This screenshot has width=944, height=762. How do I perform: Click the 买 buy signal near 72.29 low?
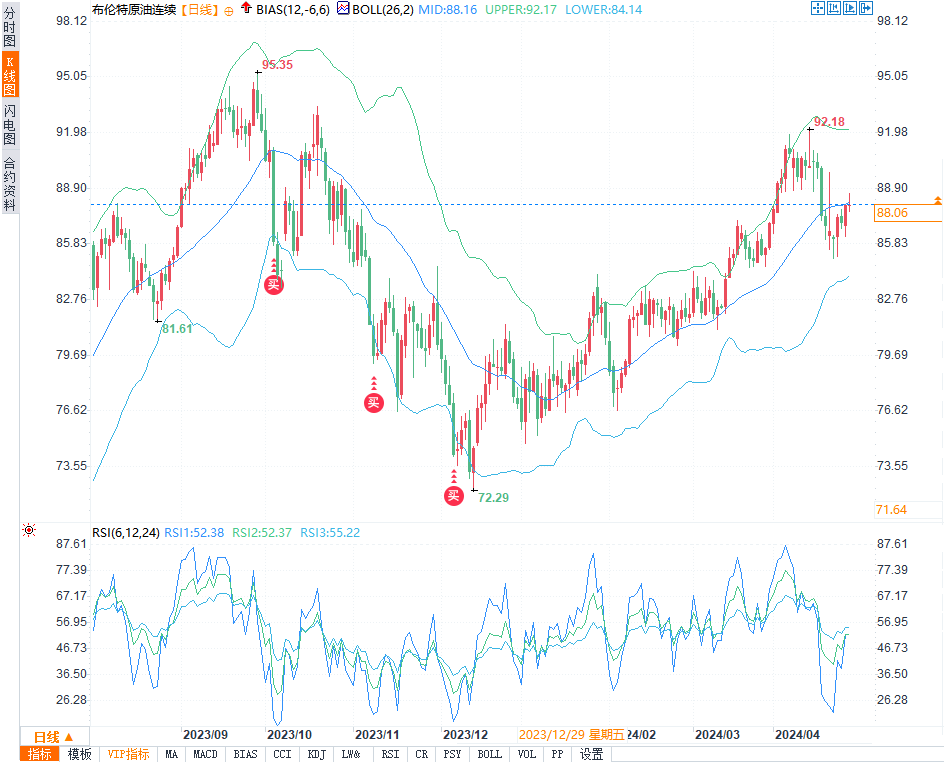[x=453, y=494]
